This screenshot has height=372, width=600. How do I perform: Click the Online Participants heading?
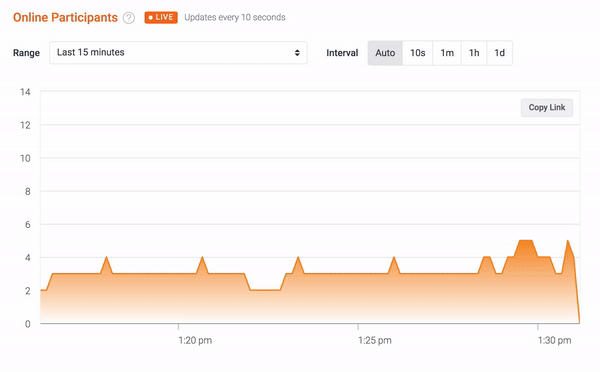(65, 18)
